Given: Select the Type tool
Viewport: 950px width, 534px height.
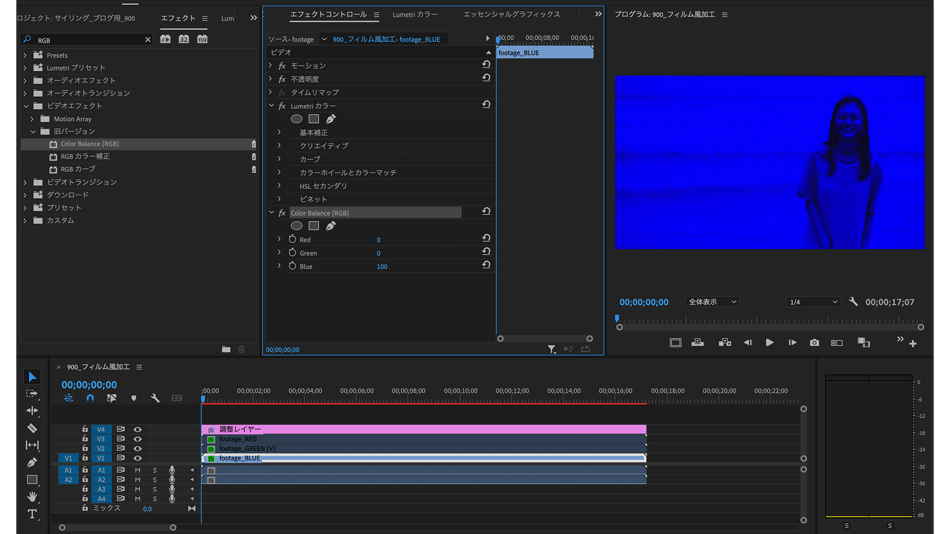Looking at the screenshot, I should 32,514.
